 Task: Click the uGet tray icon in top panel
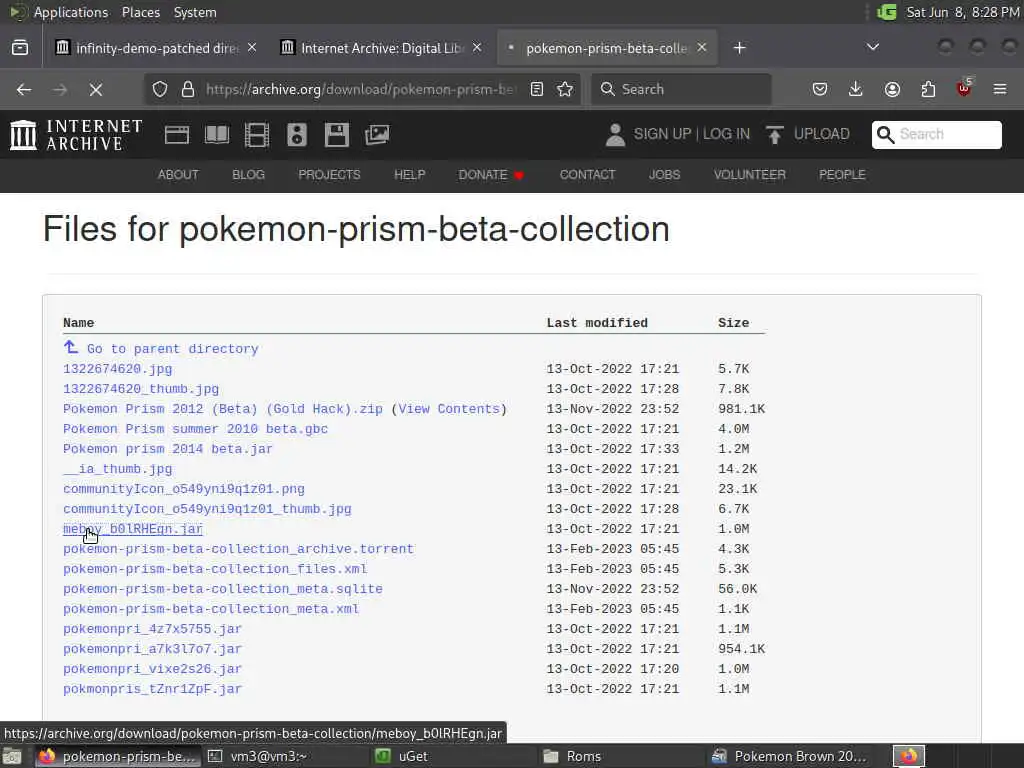pyautogui.click(x=886, y=12)
